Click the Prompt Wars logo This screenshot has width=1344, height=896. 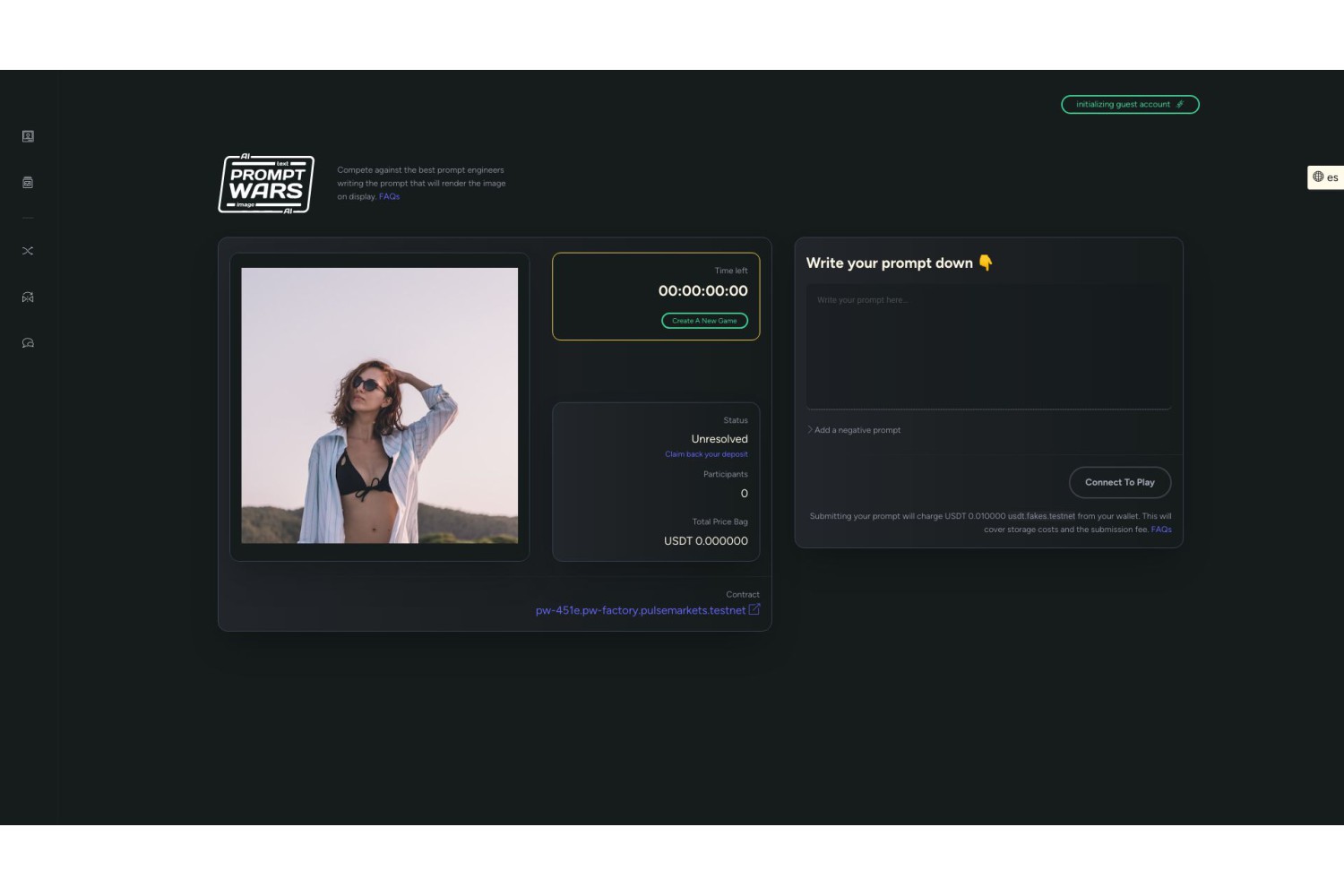(266, 184)
